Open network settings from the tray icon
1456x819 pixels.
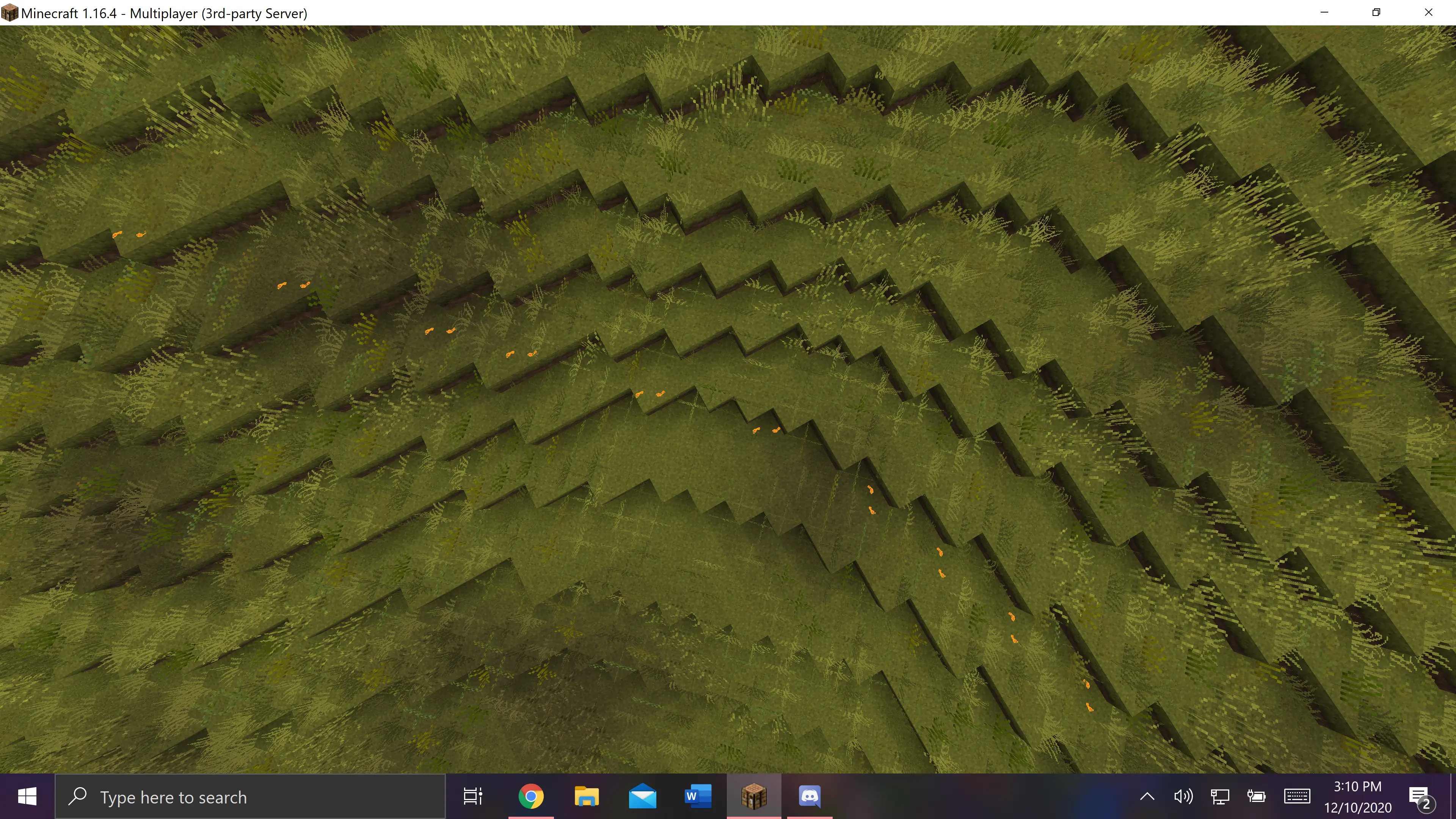pyautogui.click(x=1220, y=796)
